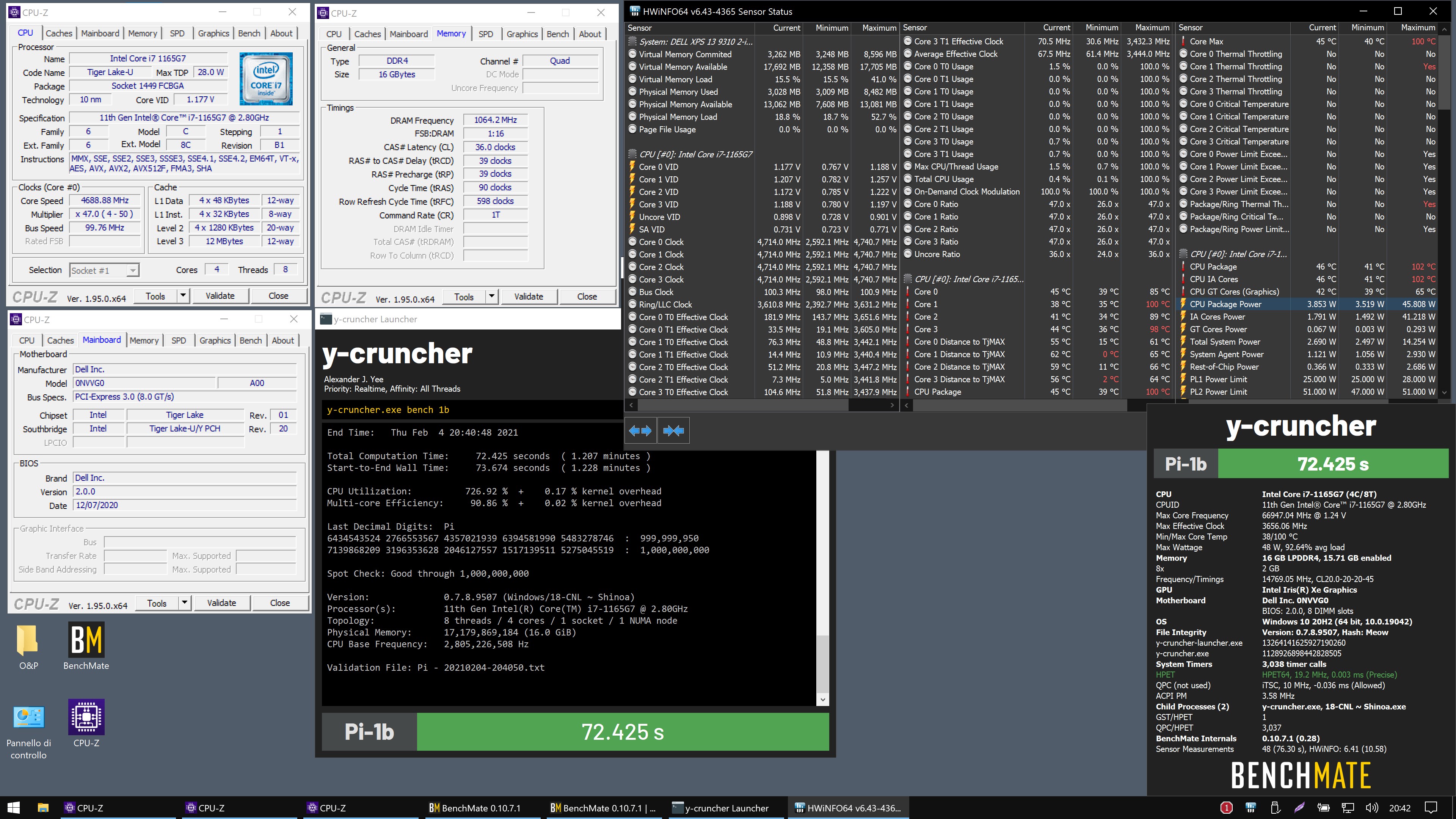Open the Windows Start menu
The width and height of the screenshot is (1456, 819).
(14, 808)
